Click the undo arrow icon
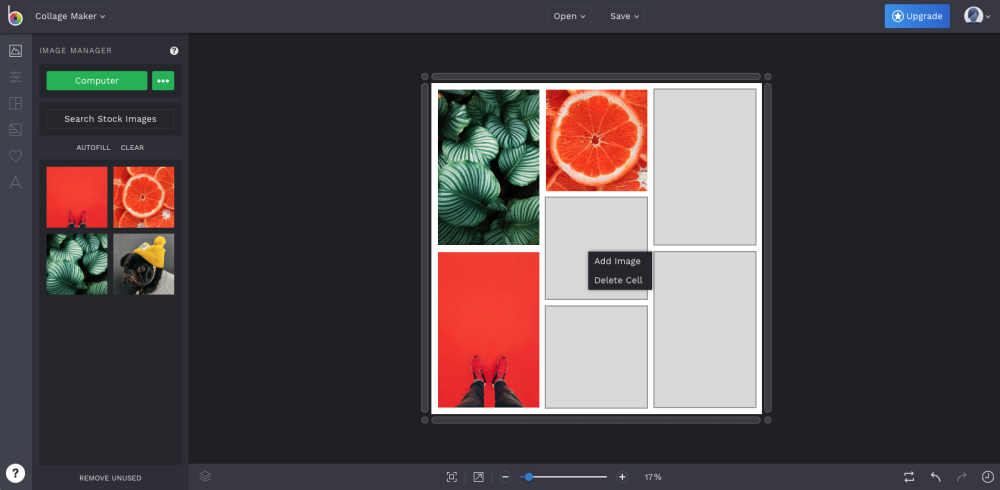The image size is (1000, 490). 936,477
